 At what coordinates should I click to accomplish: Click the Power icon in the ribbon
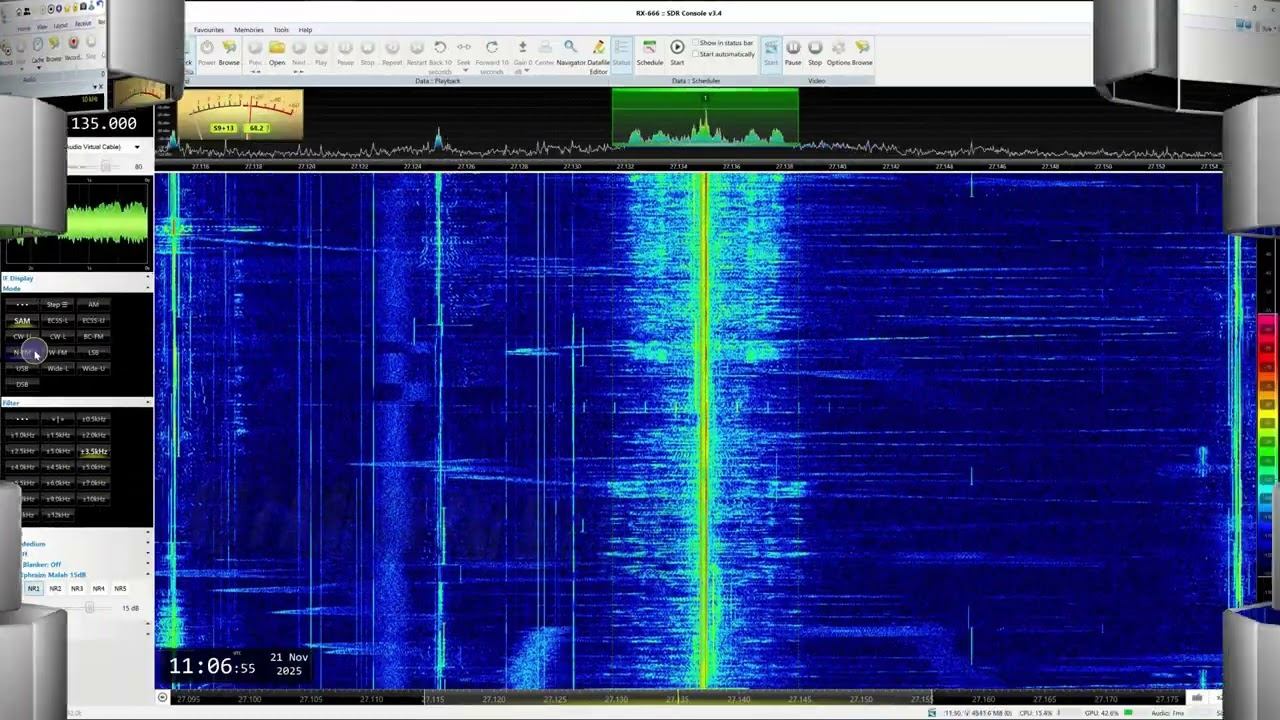tap(207, 52)
